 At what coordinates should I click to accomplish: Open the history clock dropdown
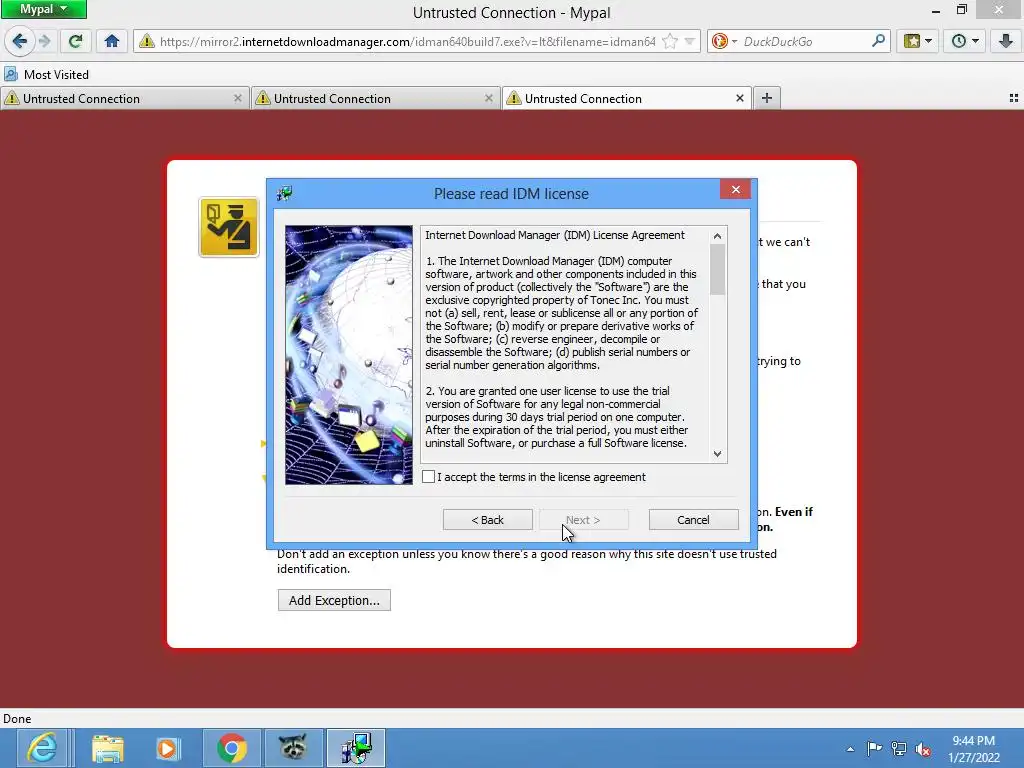point(965,41)
